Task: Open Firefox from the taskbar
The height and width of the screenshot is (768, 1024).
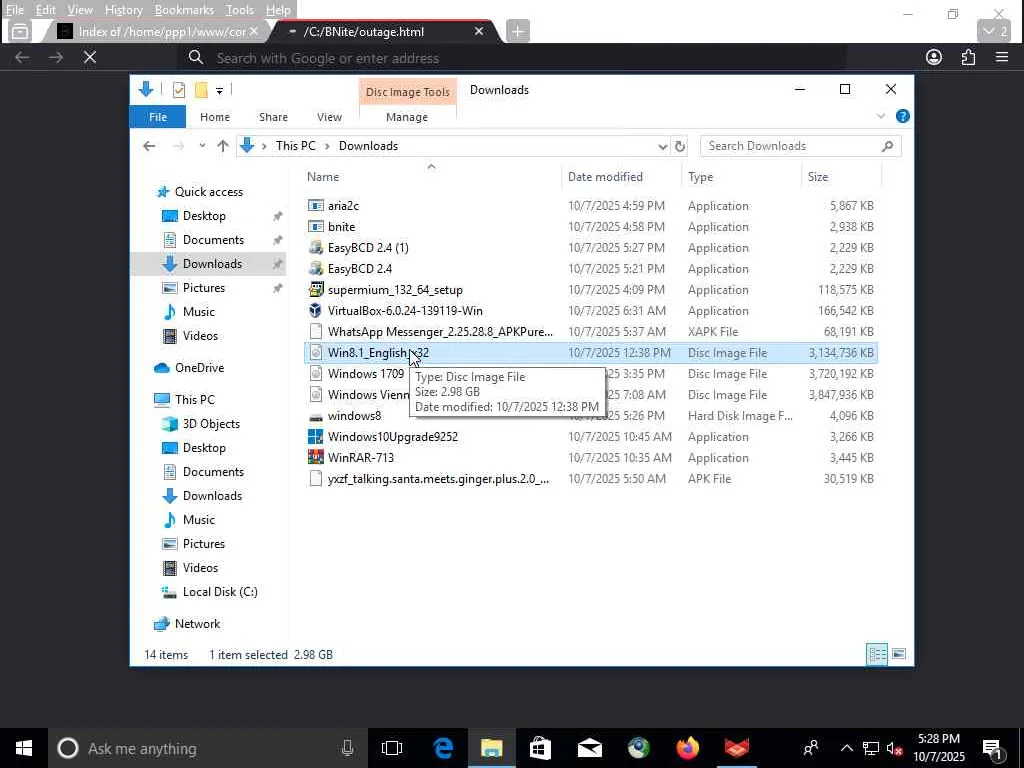Action: tap(687, 748)
